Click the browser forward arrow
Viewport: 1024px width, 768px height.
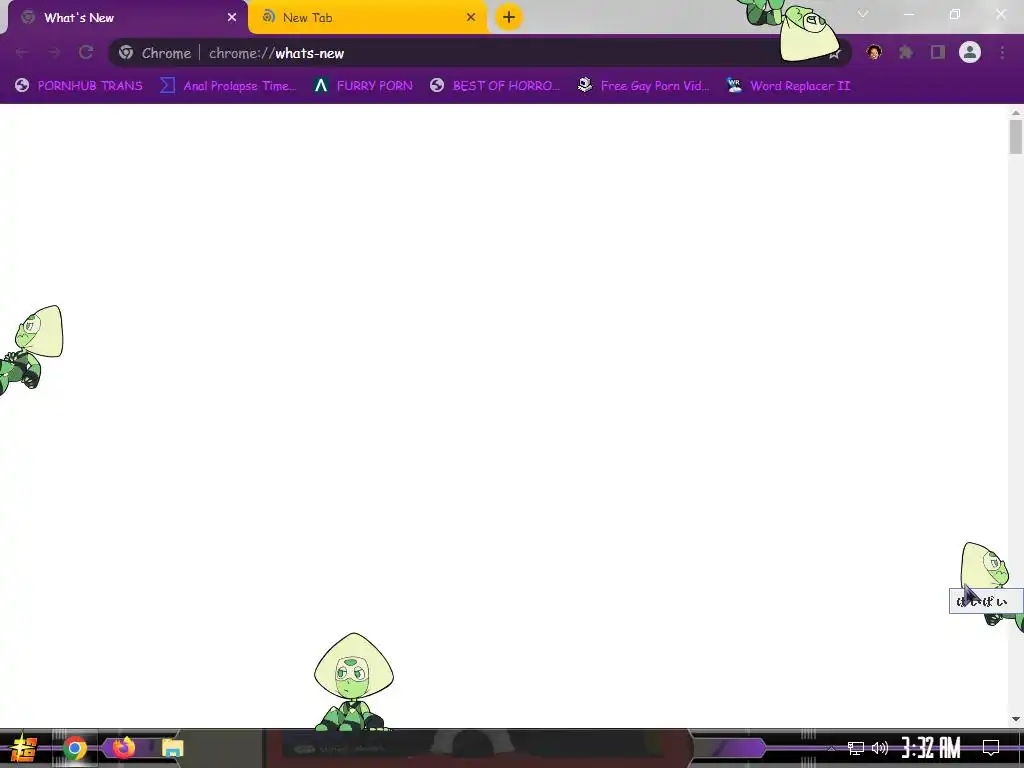tap(54, 53)
